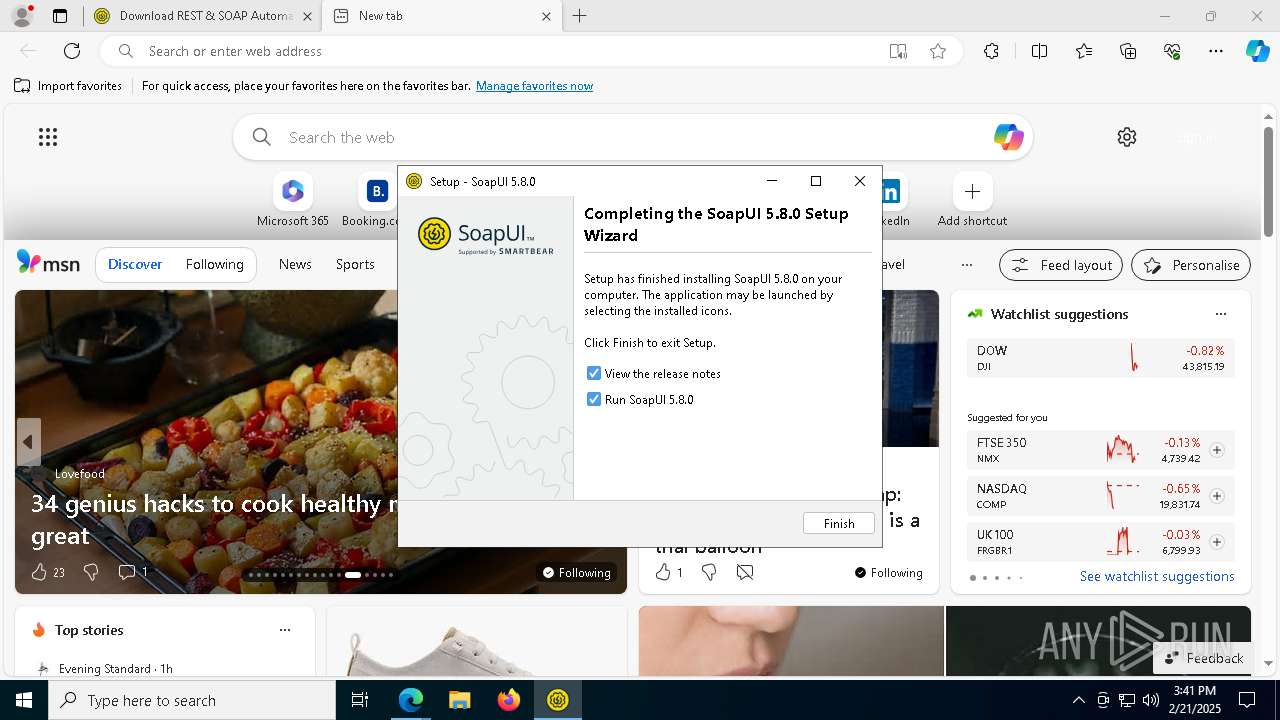Refresh the current page
1280x720 pixels.
click(72, 51)
